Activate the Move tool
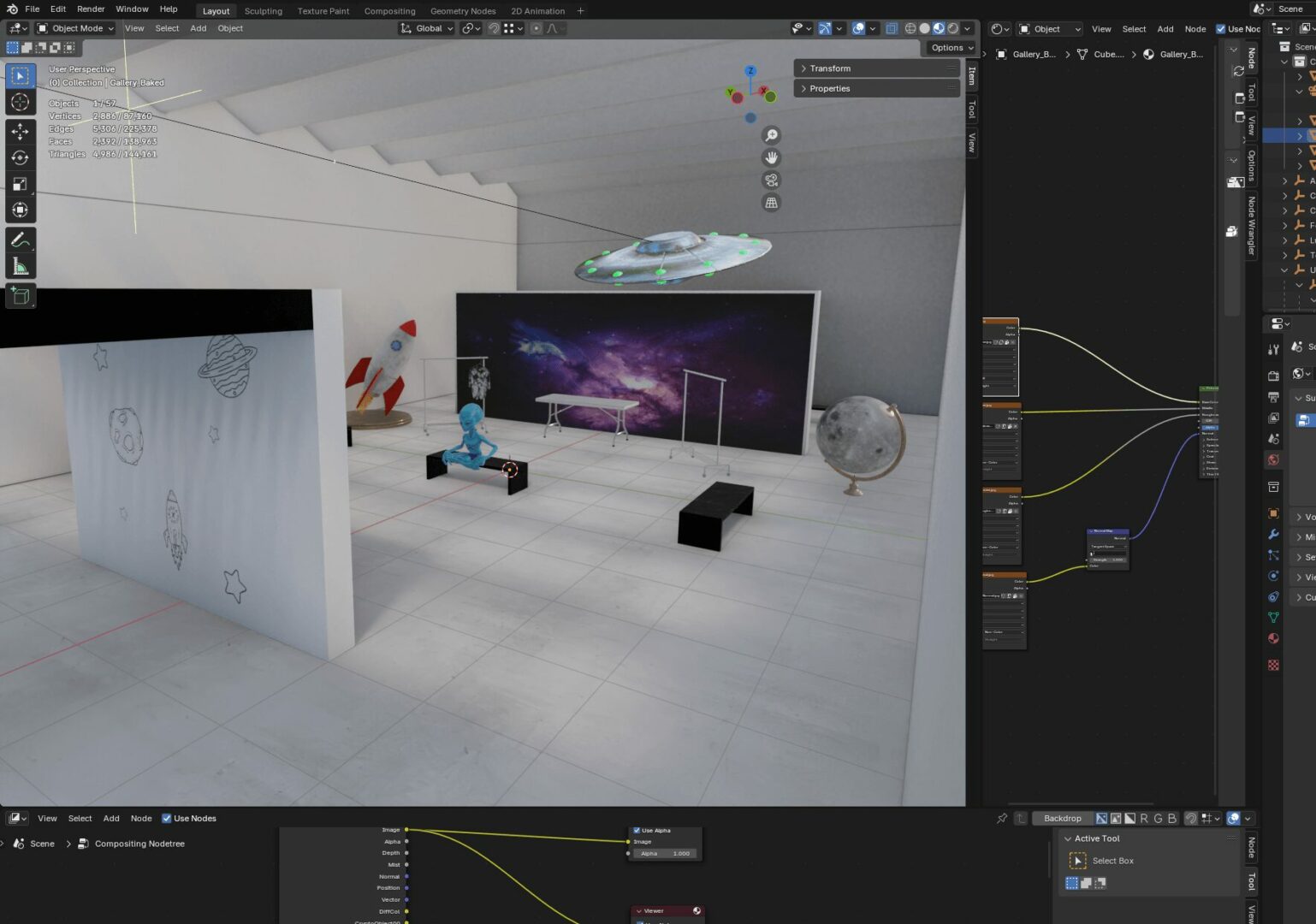 [20, 131]
